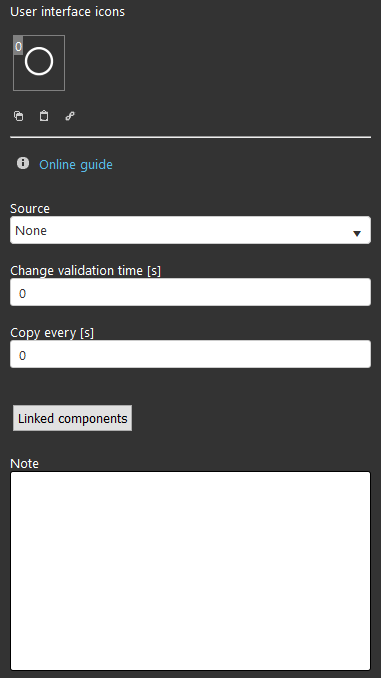Click the Change validation time [s] label
Screen dimensions: 382x678
click(86, 271)
